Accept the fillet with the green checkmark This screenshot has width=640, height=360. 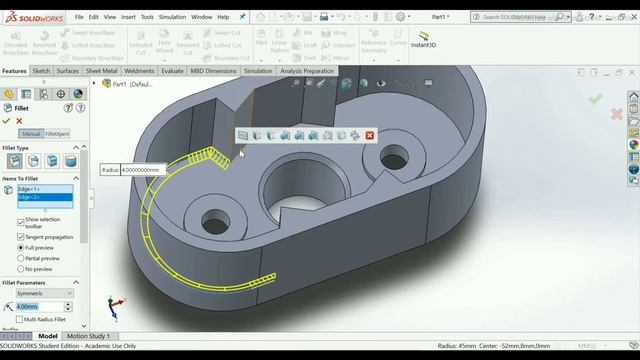6,121
